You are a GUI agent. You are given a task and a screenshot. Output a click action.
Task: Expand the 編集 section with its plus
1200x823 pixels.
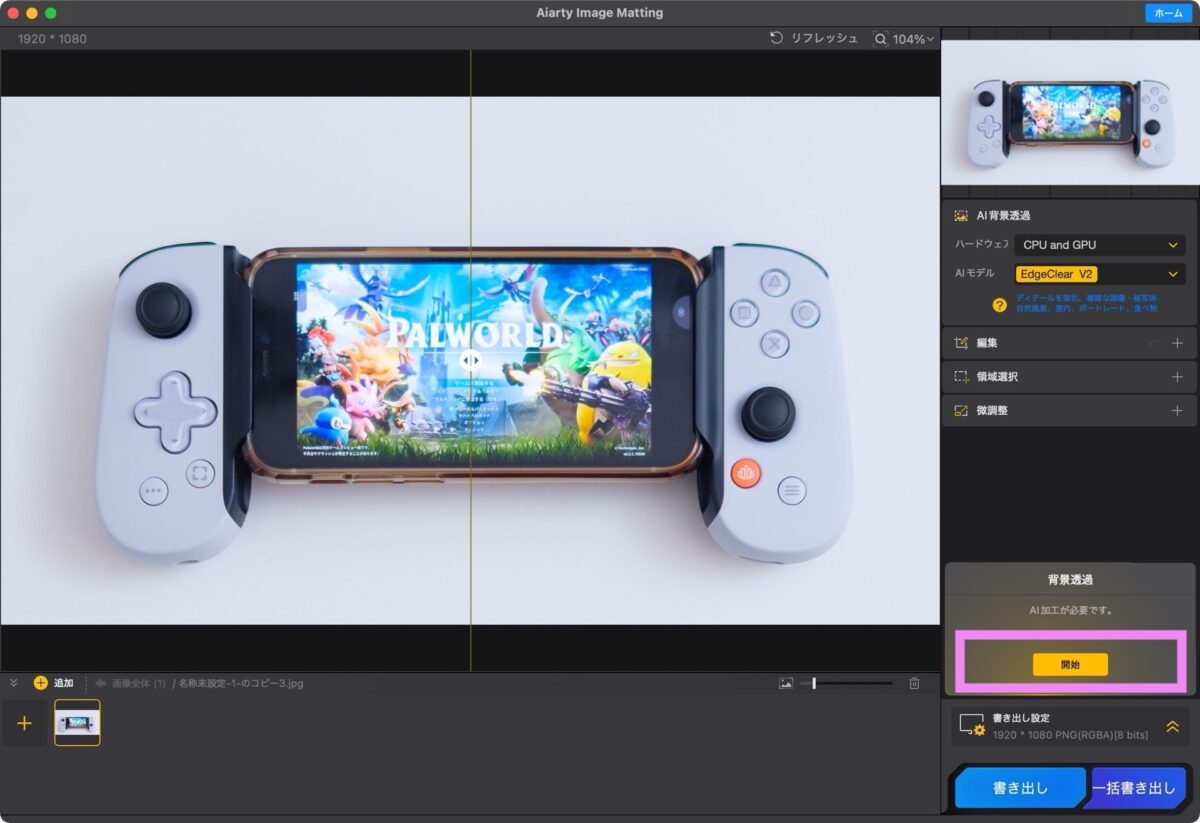[x=1177, y=343]
